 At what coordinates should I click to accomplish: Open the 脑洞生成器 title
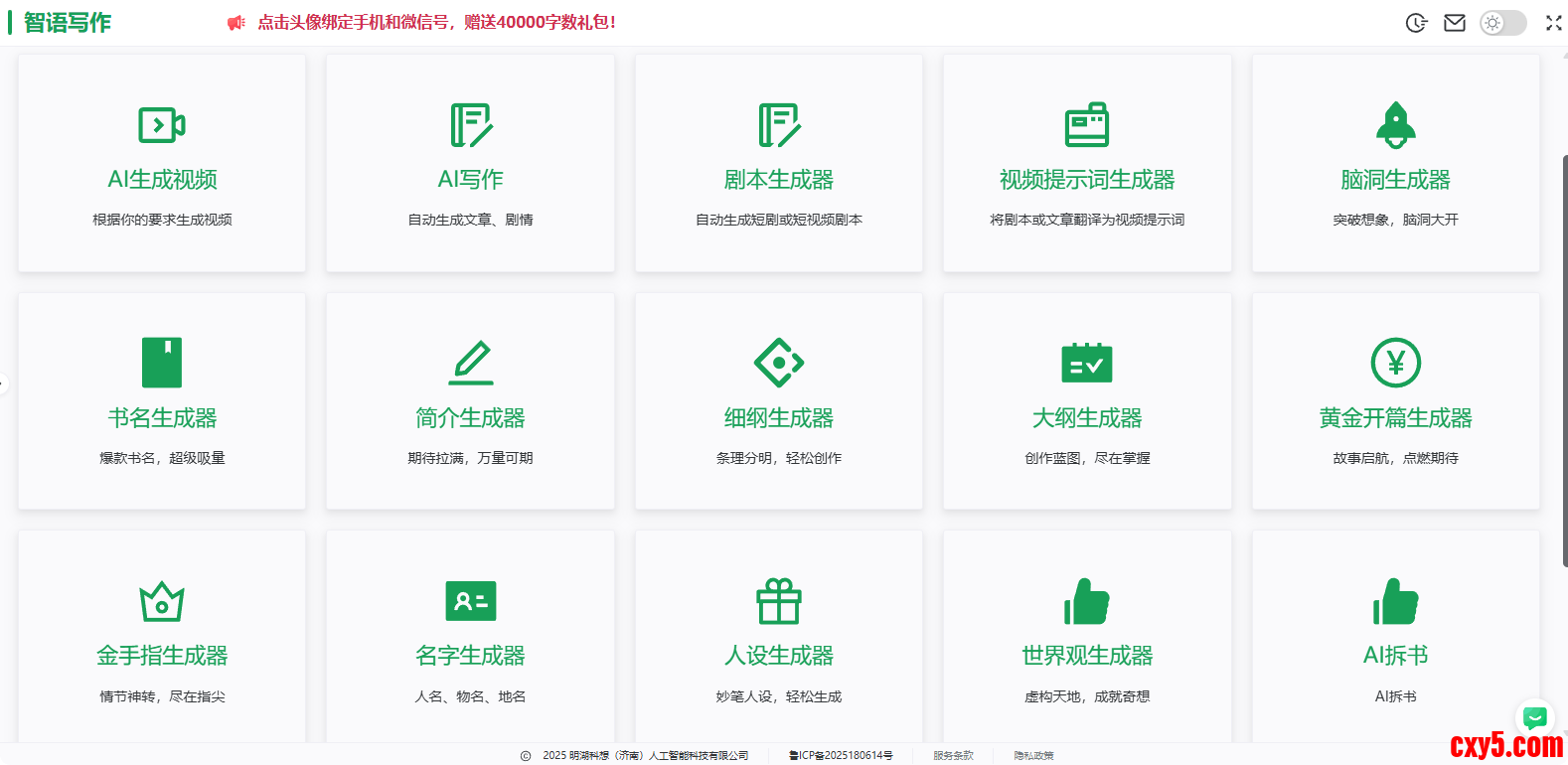1396,180
